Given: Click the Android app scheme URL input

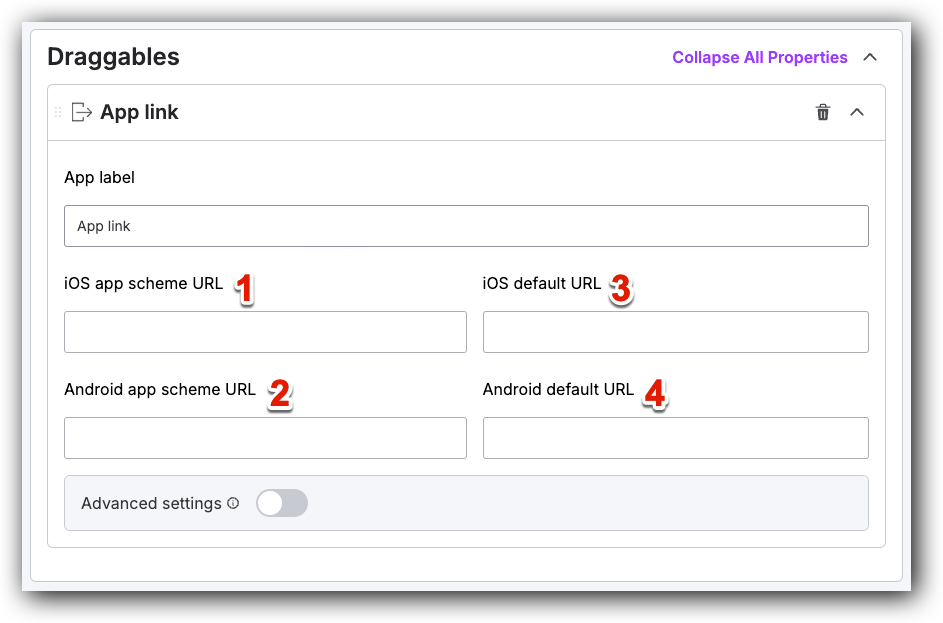Looking at the screenshot, I should pos(265,438).
